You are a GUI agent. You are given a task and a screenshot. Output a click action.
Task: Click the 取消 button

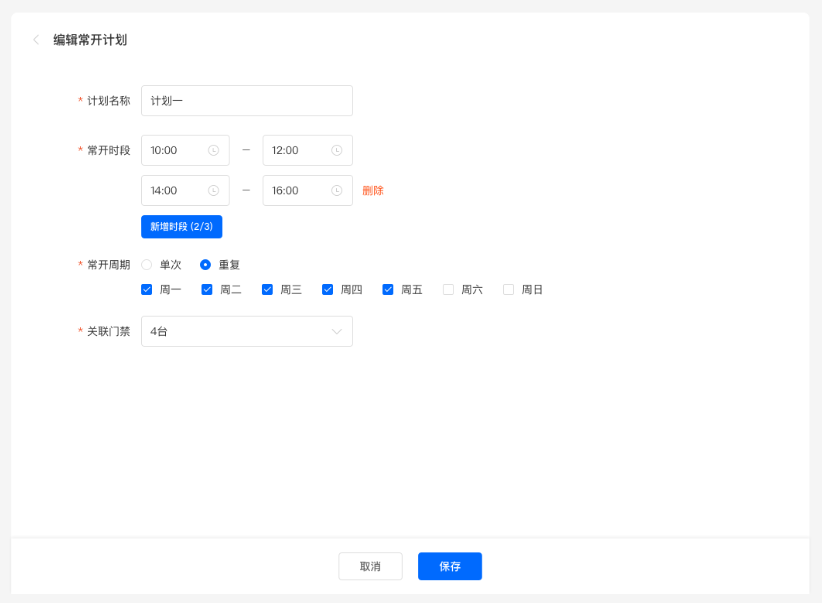(371, 566)
